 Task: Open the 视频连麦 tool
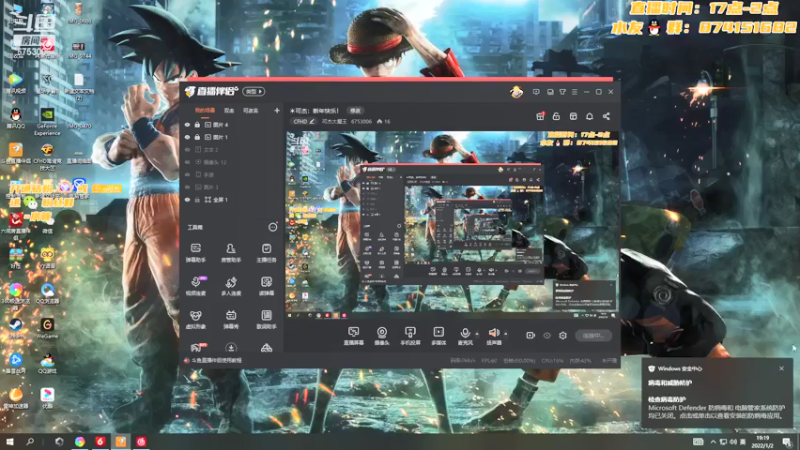click(x=195, y=286)
